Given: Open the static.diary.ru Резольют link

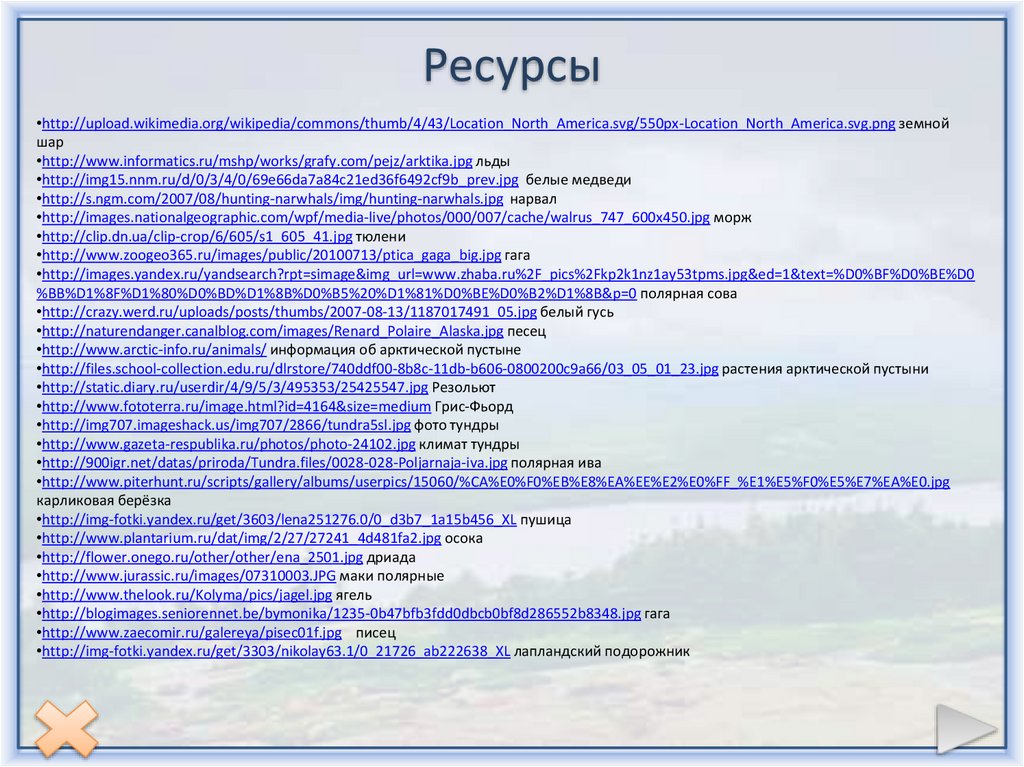Looking at the screenshot, I should pyautogui.click(x=235, y=387).
